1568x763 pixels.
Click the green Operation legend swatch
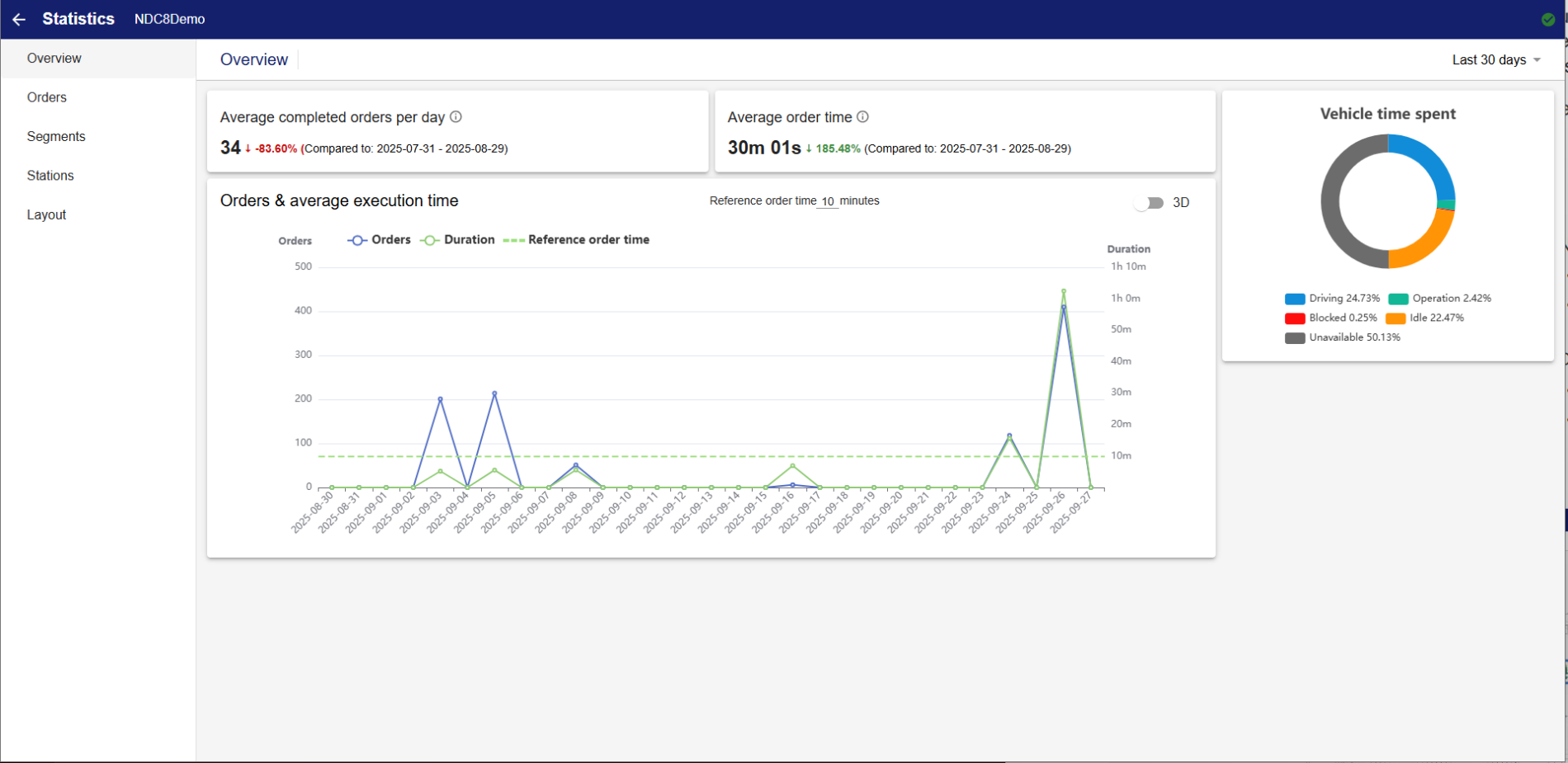click(x=1398, y=299)
